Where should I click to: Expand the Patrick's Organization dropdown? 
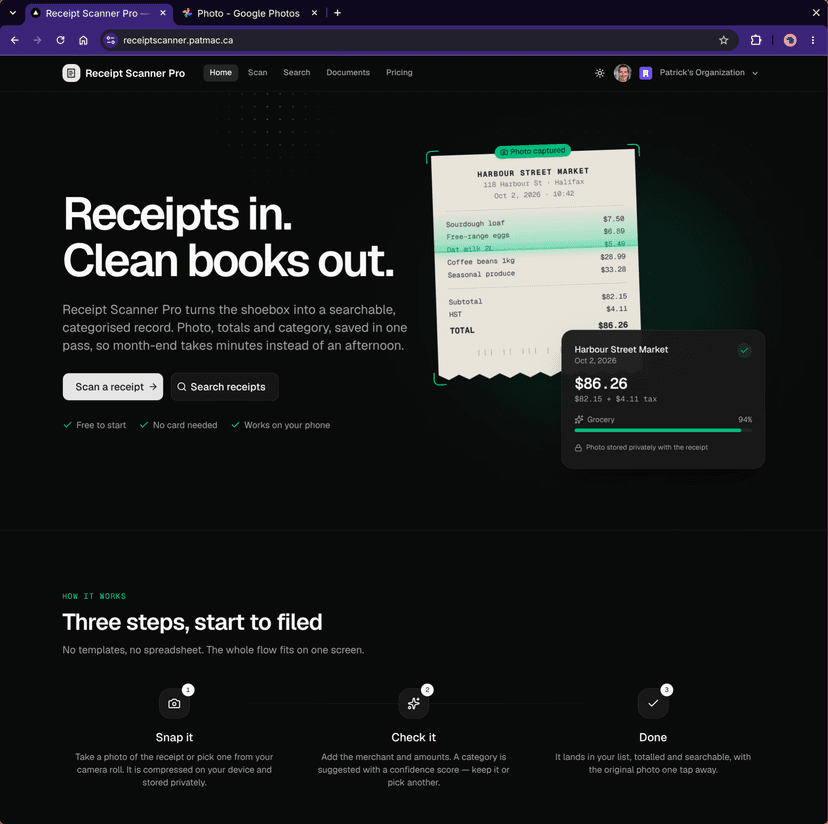point(708,73)
